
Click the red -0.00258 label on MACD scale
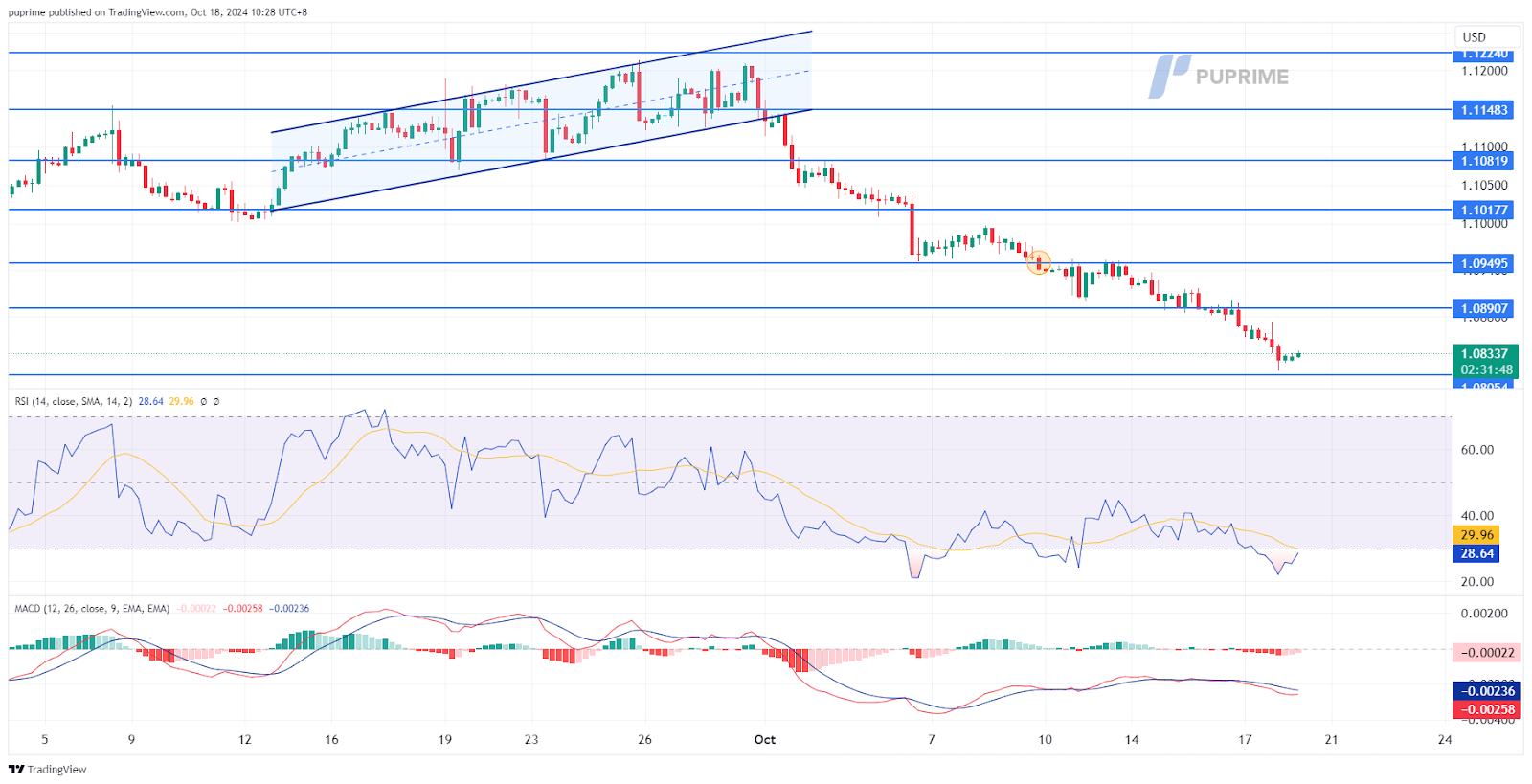tap(1486, 709)
